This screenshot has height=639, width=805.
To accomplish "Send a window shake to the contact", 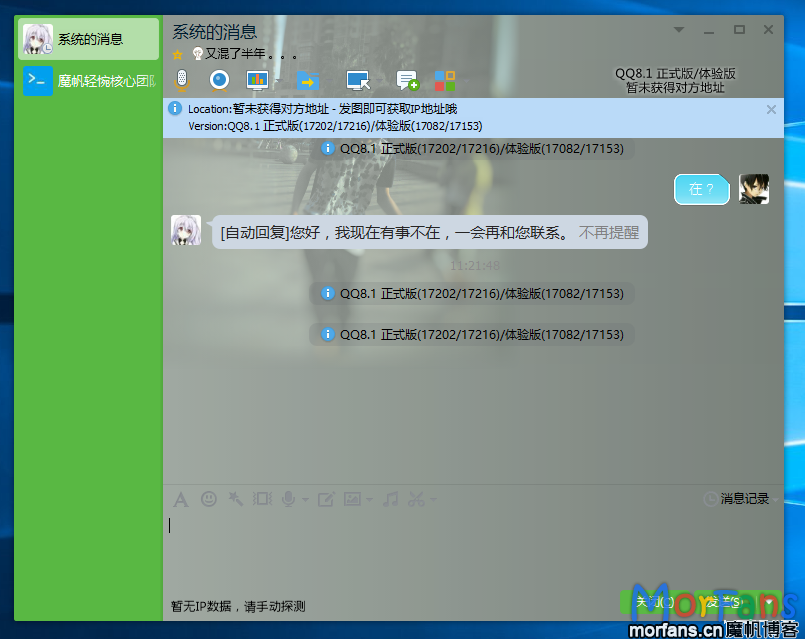I will pos(262,499).
